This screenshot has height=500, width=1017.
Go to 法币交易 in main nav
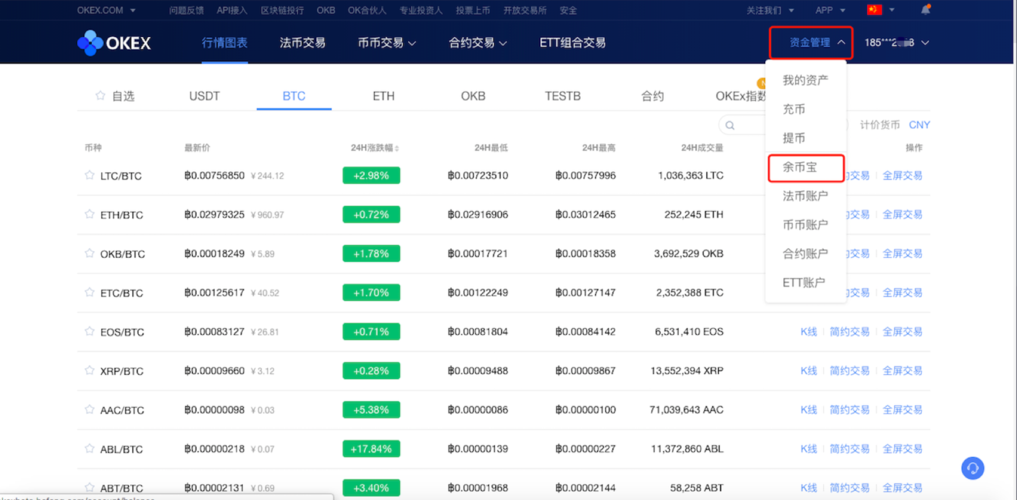302,43
